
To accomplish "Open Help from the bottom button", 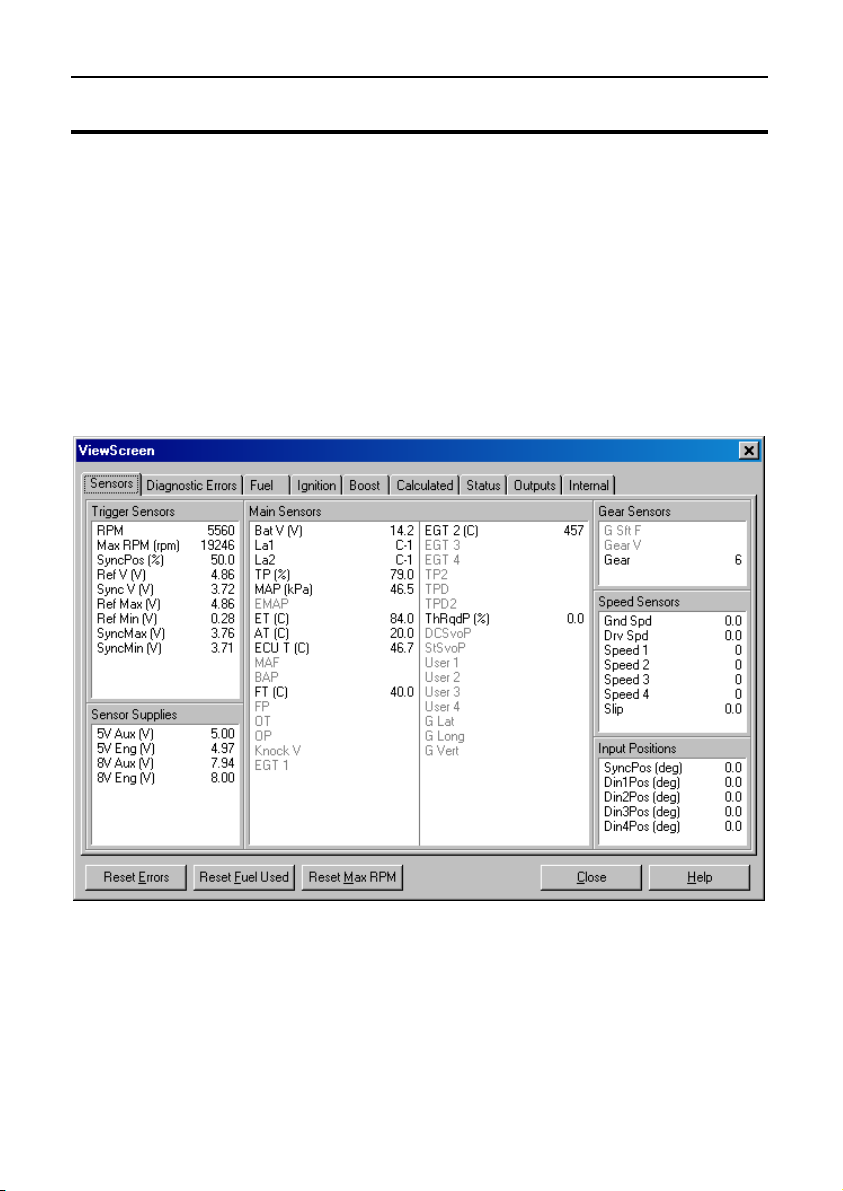I will 699,877.
